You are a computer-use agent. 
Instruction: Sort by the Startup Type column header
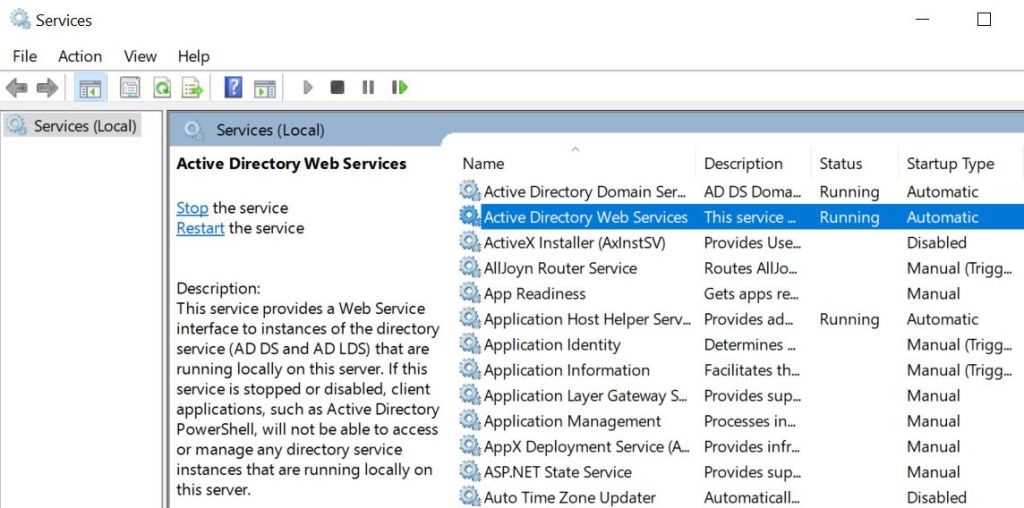(x=950, y=164)
